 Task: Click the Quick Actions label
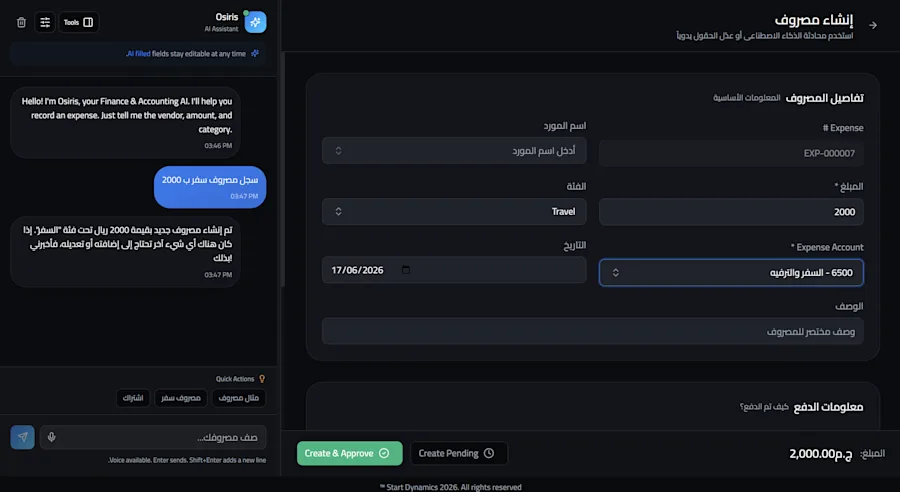tap(235, 379)
